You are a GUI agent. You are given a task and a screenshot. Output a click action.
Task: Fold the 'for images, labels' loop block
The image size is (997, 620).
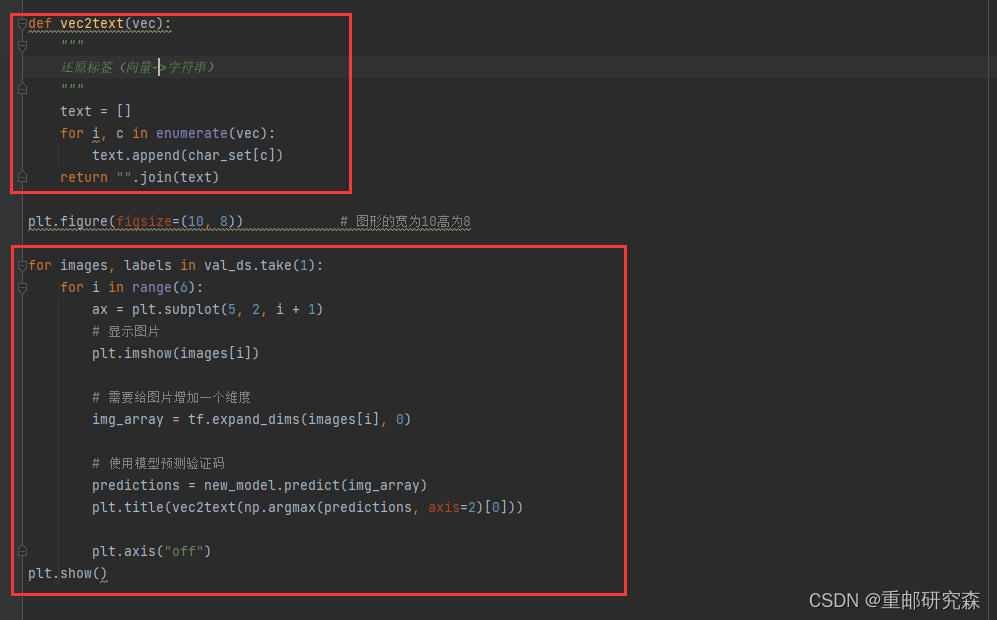click(22, 265)
